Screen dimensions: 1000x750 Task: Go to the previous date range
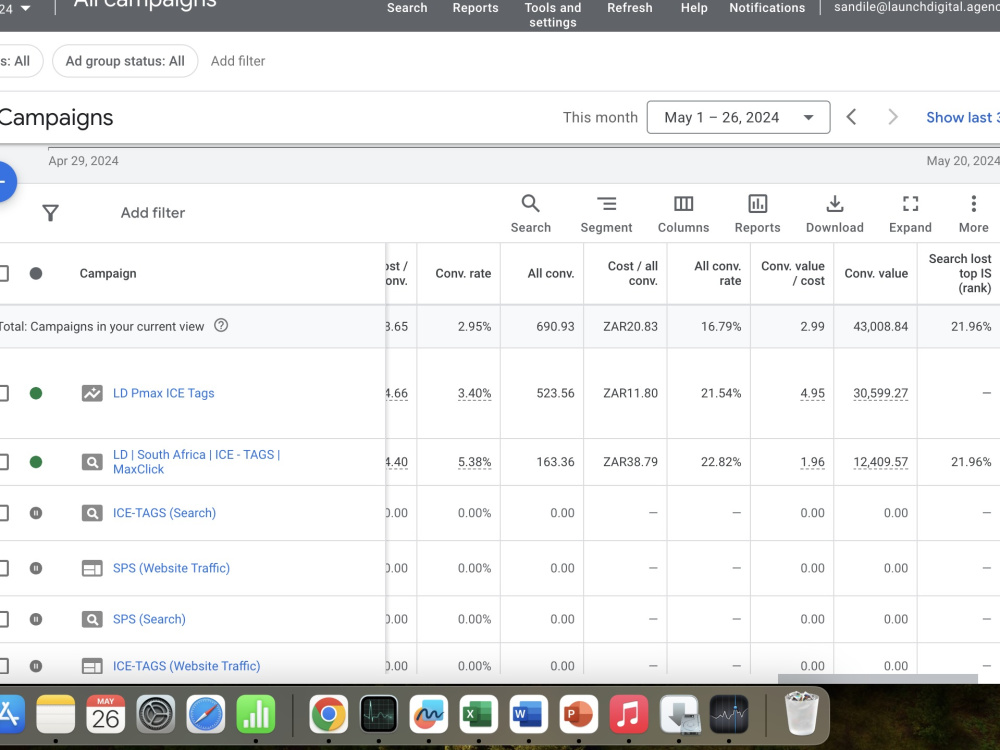coord(851,117)
